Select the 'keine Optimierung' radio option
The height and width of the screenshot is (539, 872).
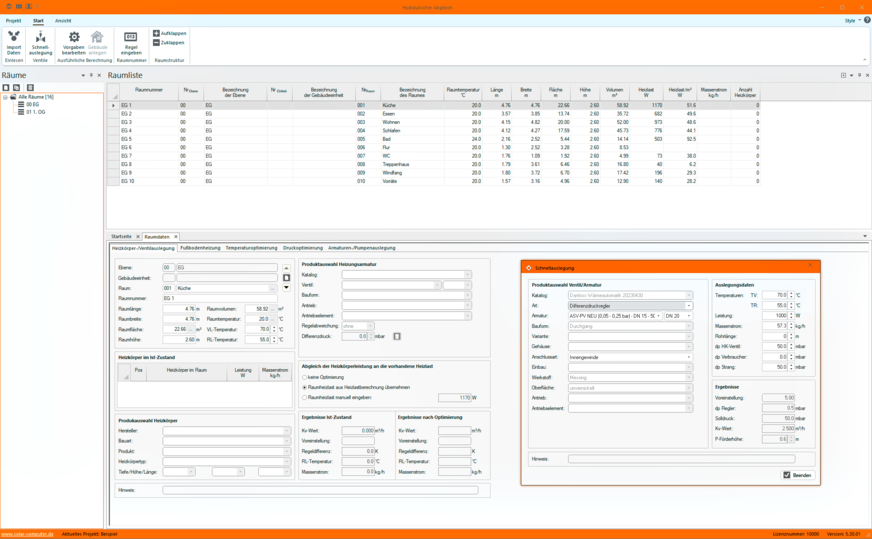pyautogui.click(x=305, y=377)
